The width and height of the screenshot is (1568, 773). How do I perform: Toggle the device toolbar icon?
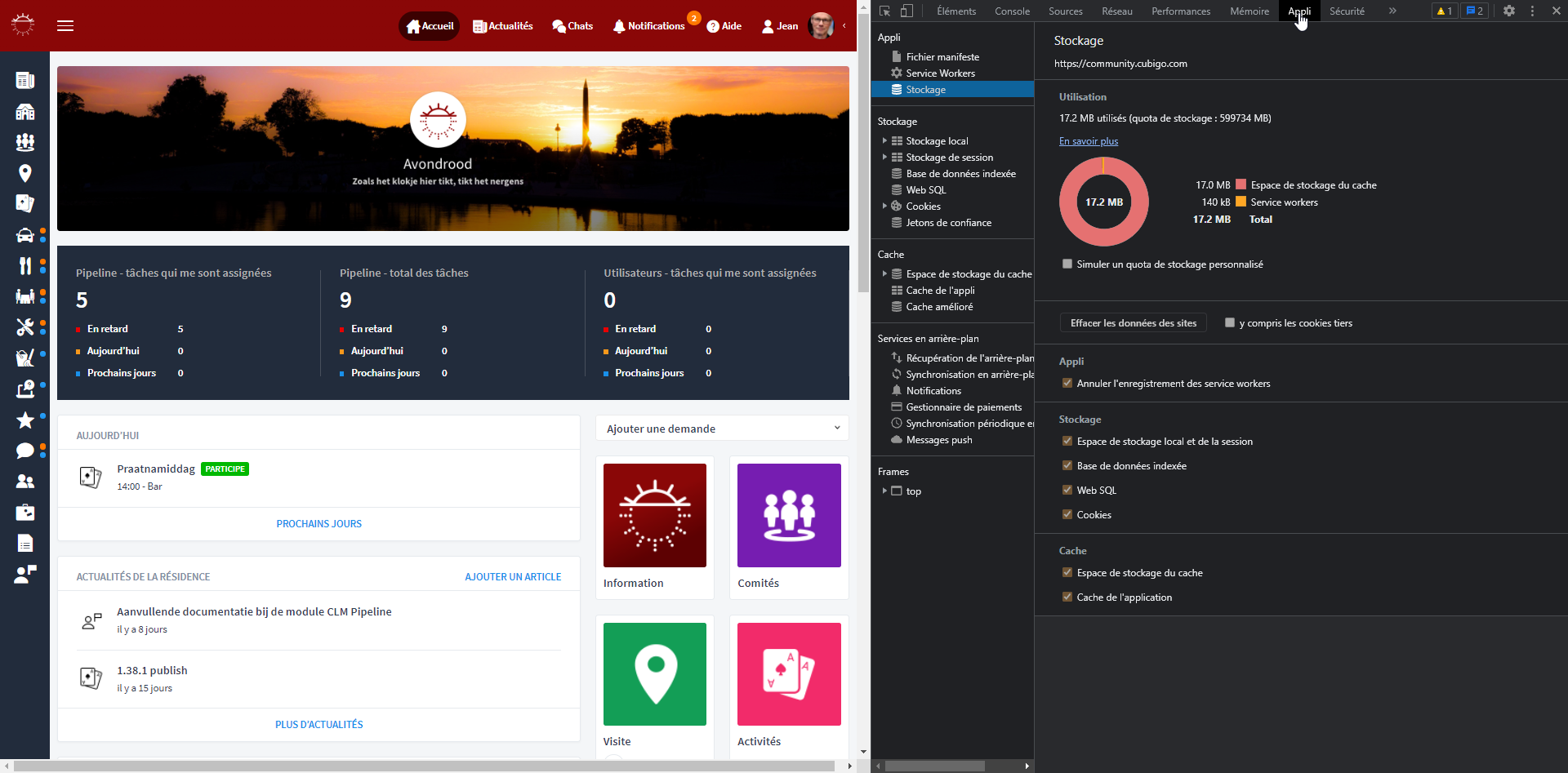pos(906,11)
